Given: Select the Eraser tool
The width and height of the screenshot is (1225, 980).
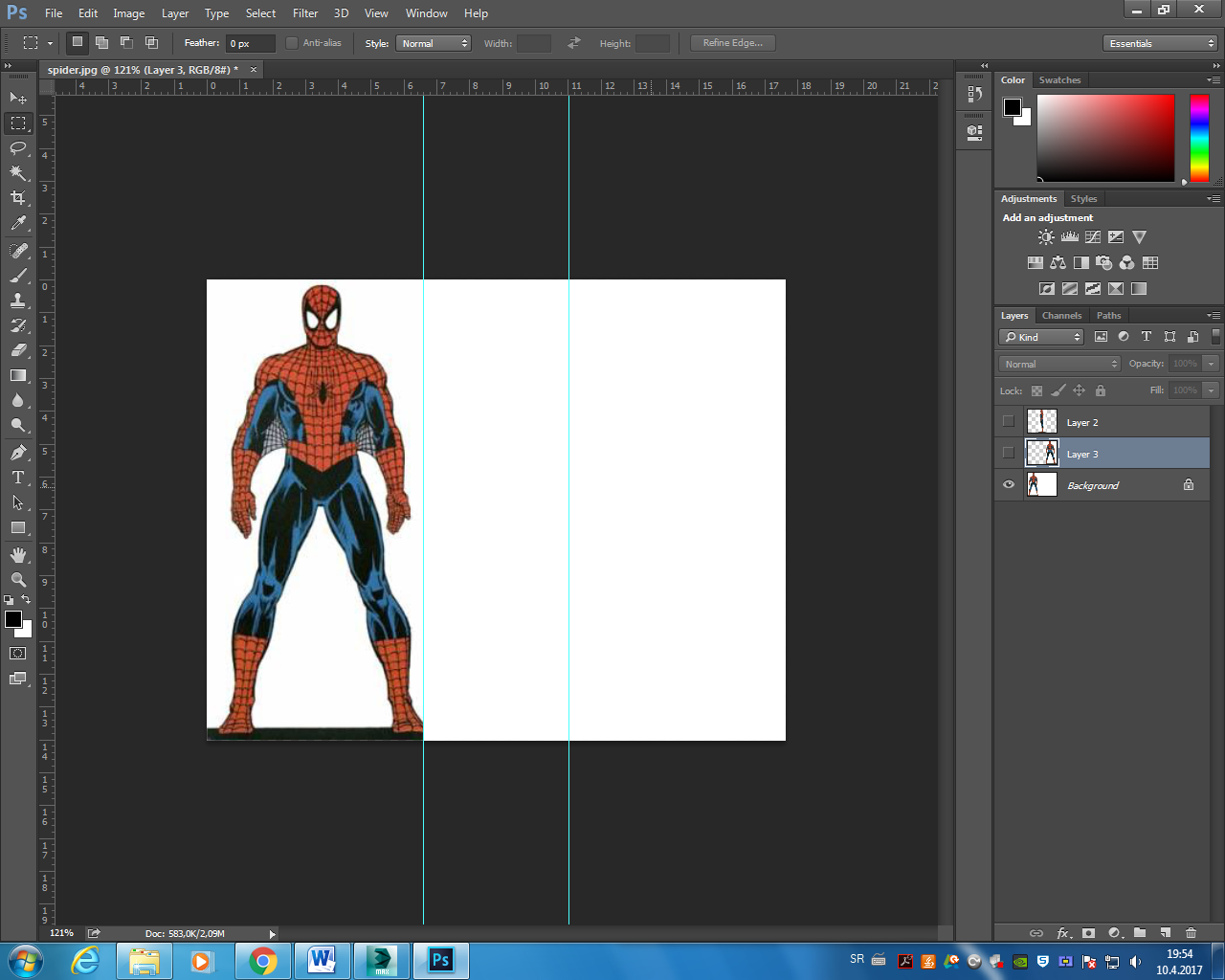Looking at the screenshot, I should pyautogui.click(x=18, y=350).
